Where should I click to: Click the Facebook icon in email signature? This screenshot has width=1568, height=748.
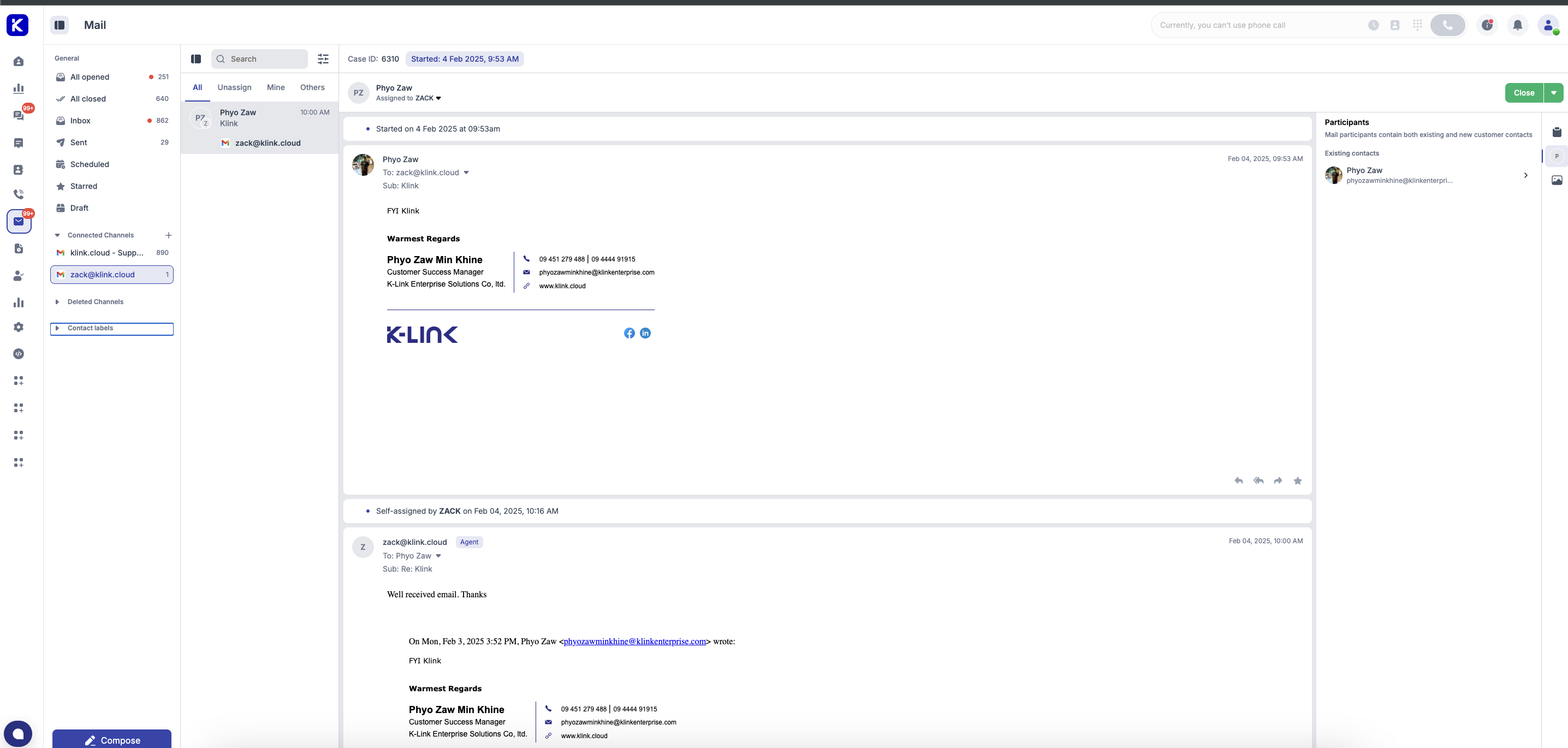click(x=629, y=333)
